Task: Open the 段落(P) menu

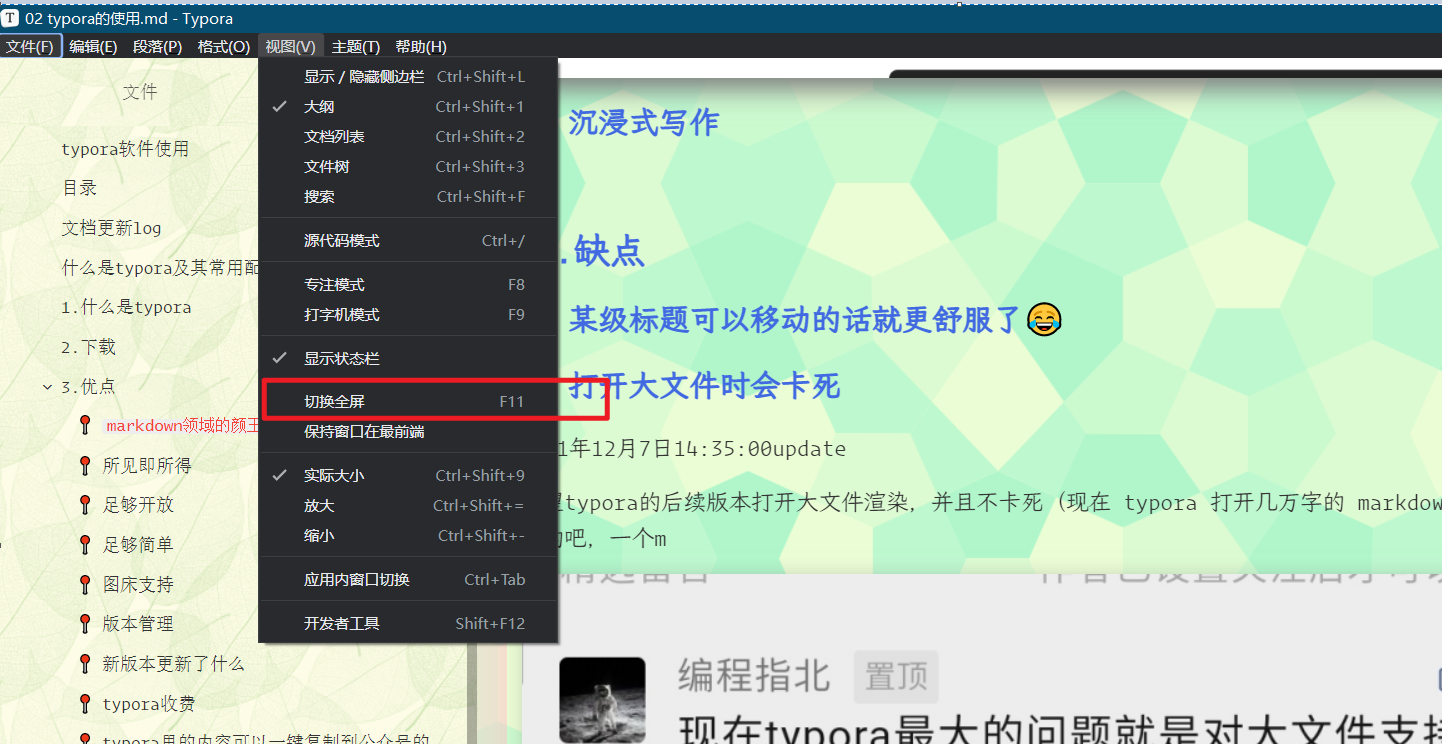Action: (158, 46)
